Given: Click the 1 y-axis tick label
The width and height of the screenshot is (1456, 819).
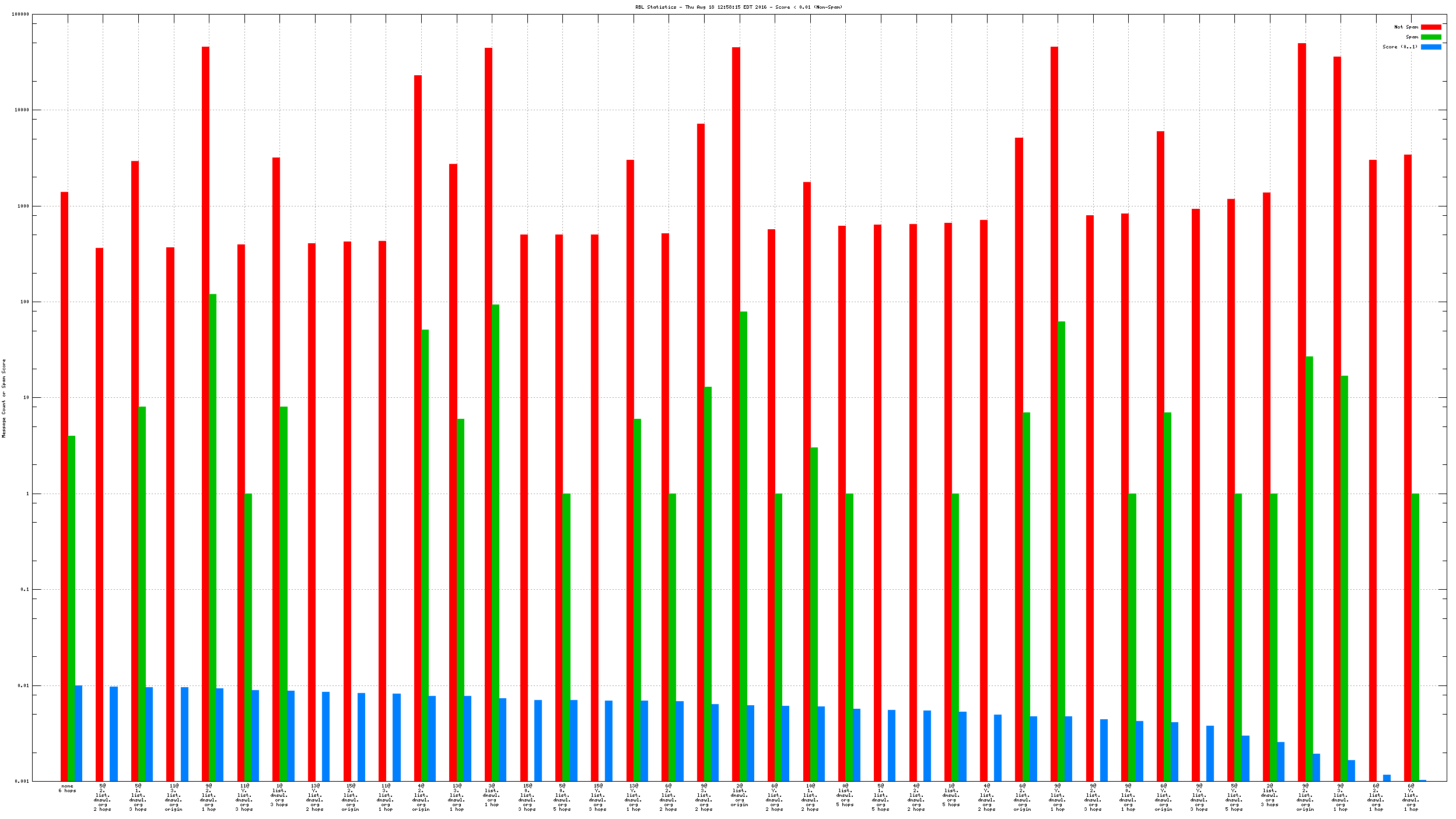Looking at the screenshot, I should 27,494.
